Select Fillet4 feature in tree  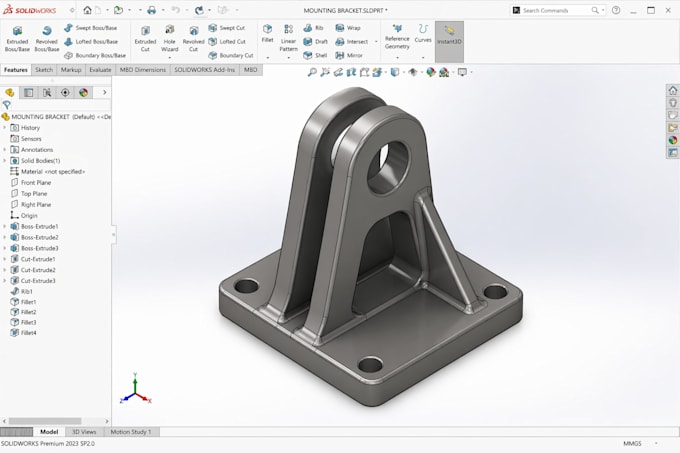(23, 333)
